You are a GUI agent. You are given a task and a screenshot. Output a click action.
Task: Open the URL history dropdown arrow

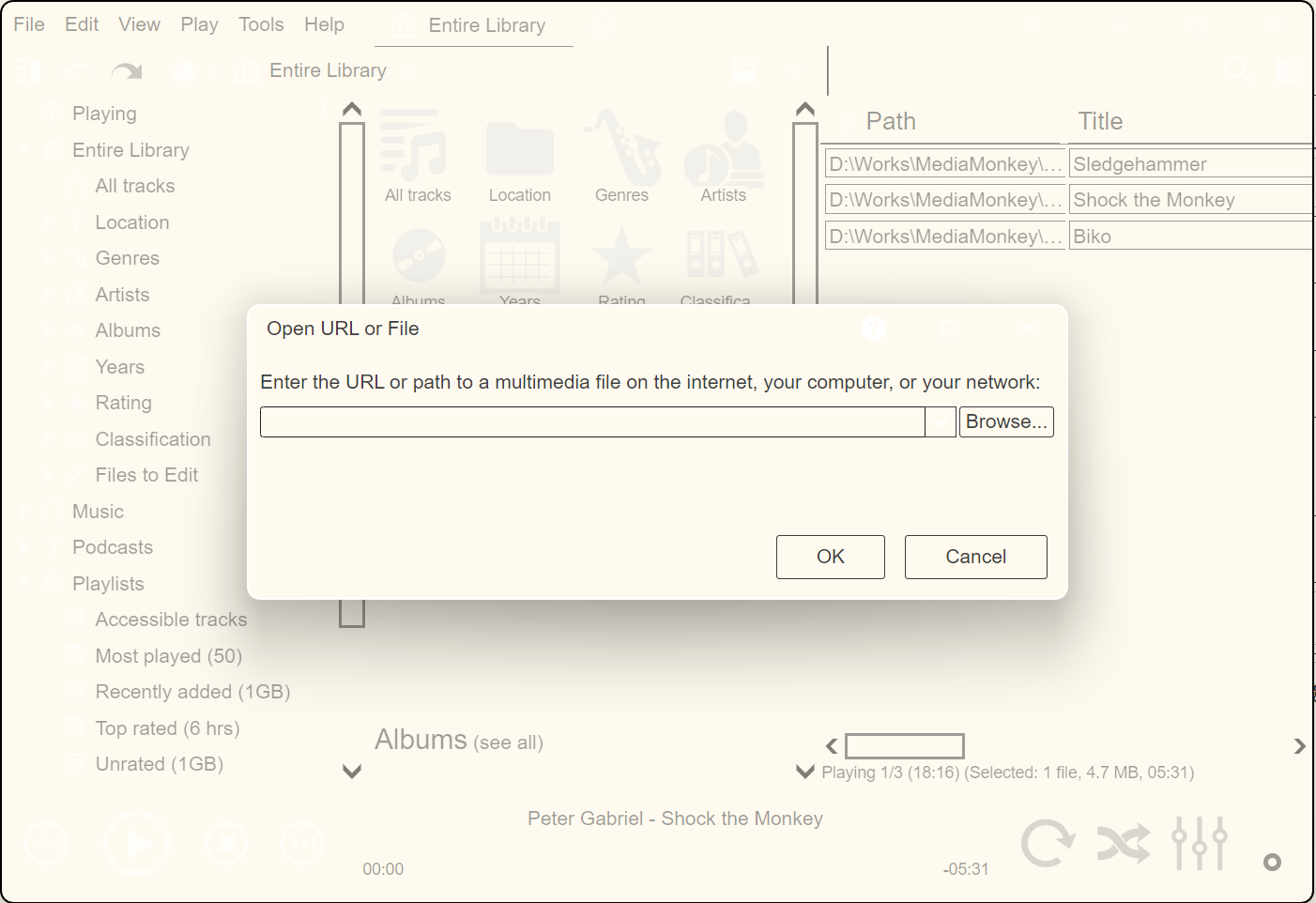[x=941, y=422]
